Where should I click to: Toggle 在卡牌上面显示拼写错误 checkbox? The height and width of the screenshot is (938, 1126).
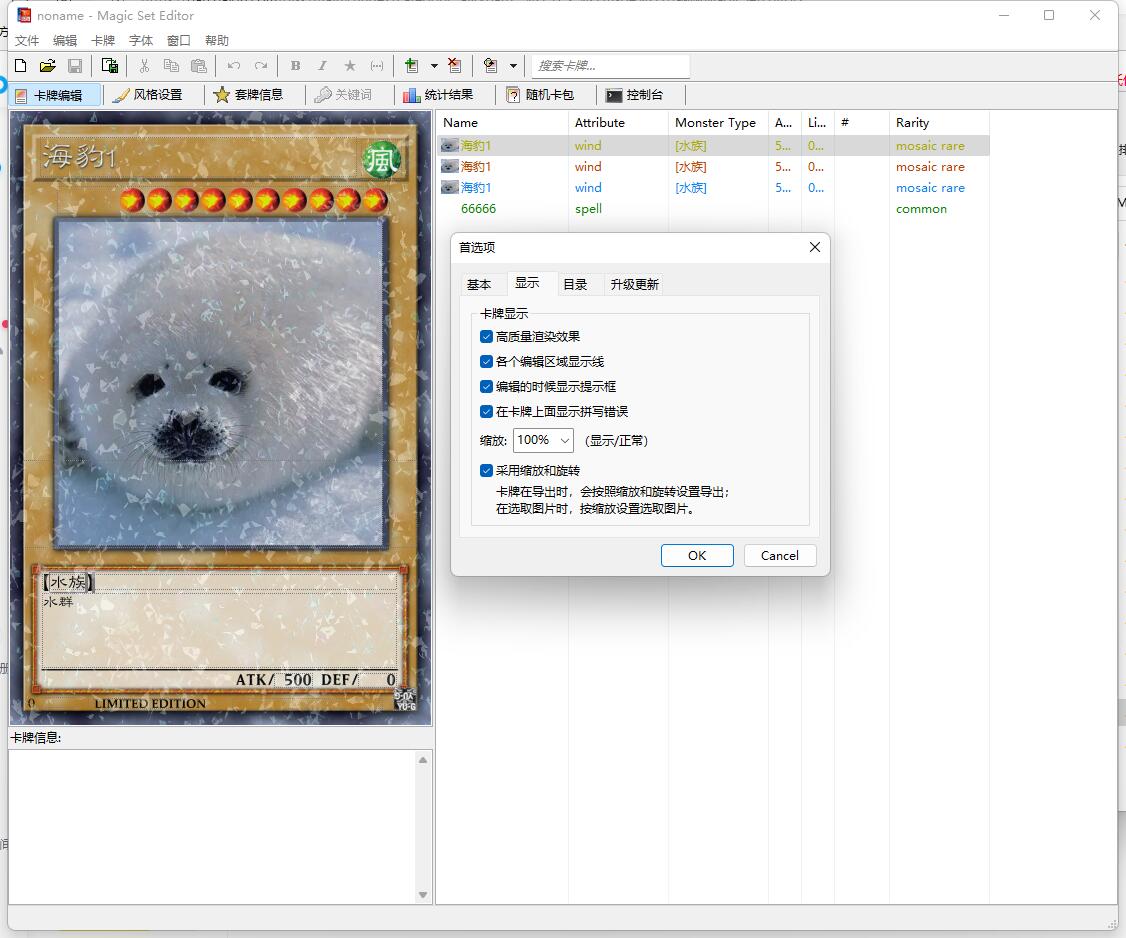(x=486, y=412)
